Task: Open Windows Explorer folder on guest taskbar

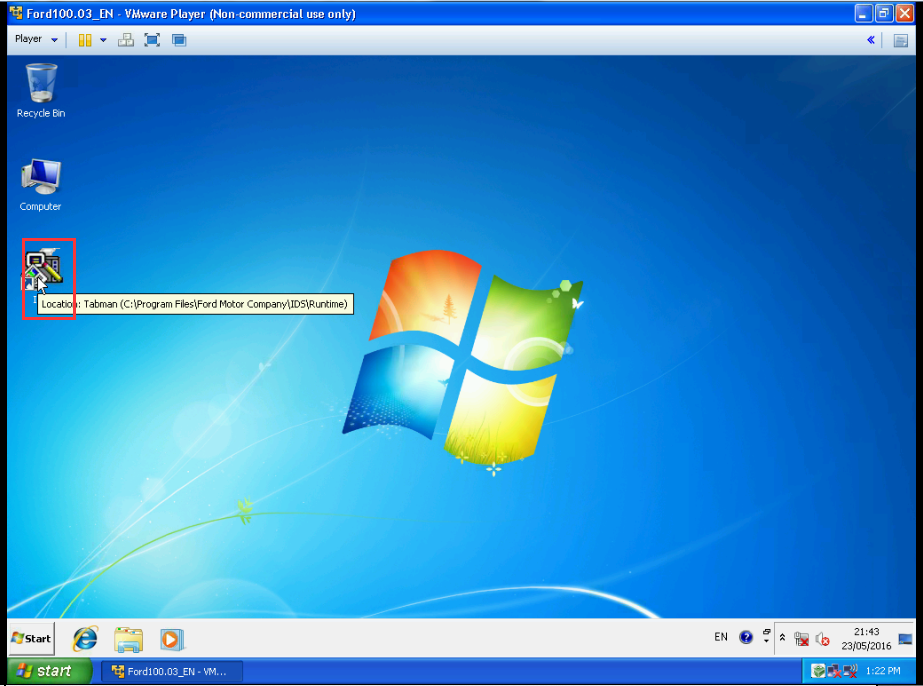Action: (128, 639)
